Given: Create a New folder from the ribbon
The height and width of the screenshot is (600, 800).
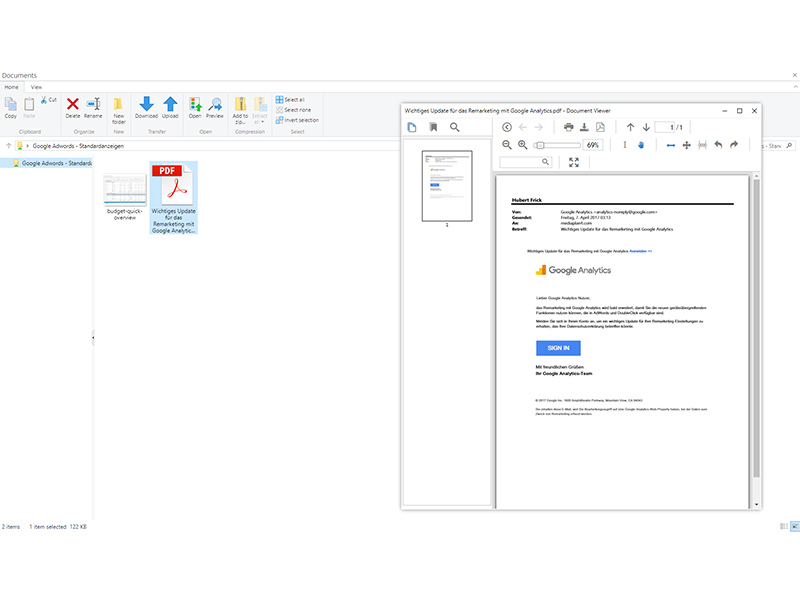Looking at the screenshot, I should click(118, 110).
